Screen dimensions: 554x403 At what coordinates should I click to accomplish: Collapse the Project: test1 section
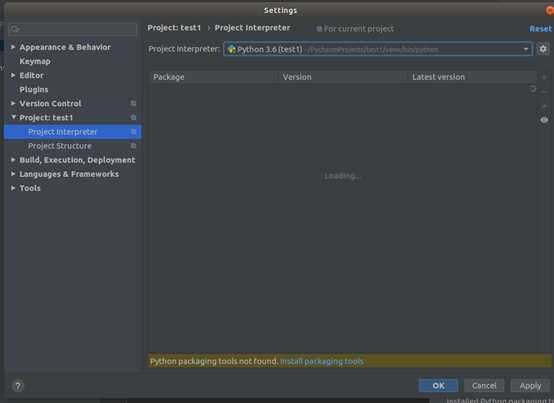13,117
